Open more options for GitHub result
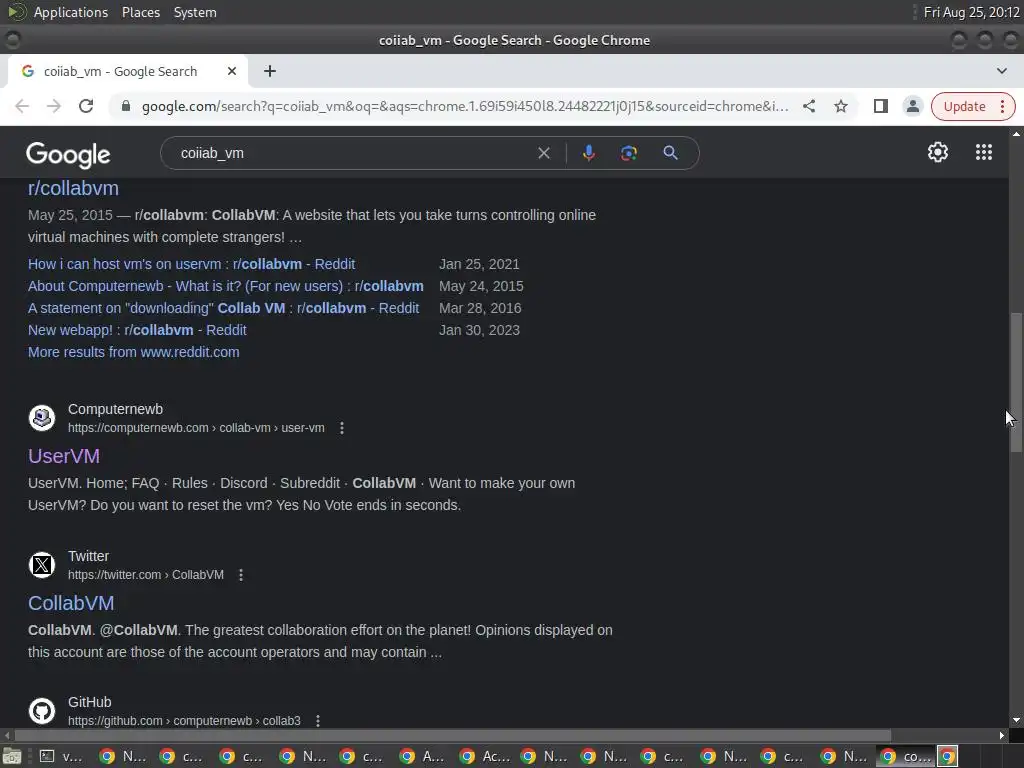 [x=318, y=721]
